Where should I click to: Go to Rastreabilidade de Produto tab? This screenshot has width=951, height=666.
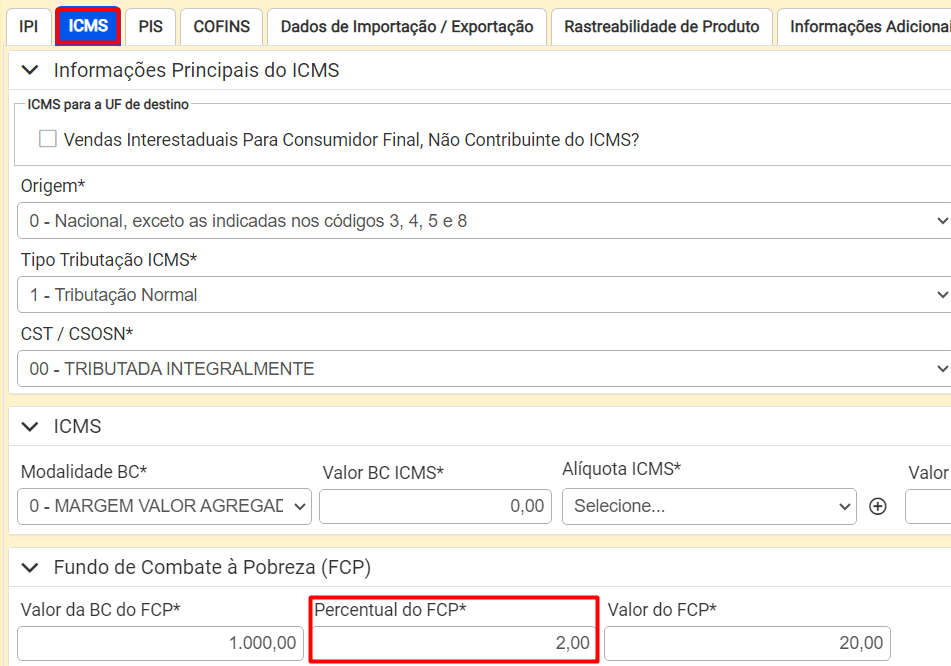(x=661, y=27)
